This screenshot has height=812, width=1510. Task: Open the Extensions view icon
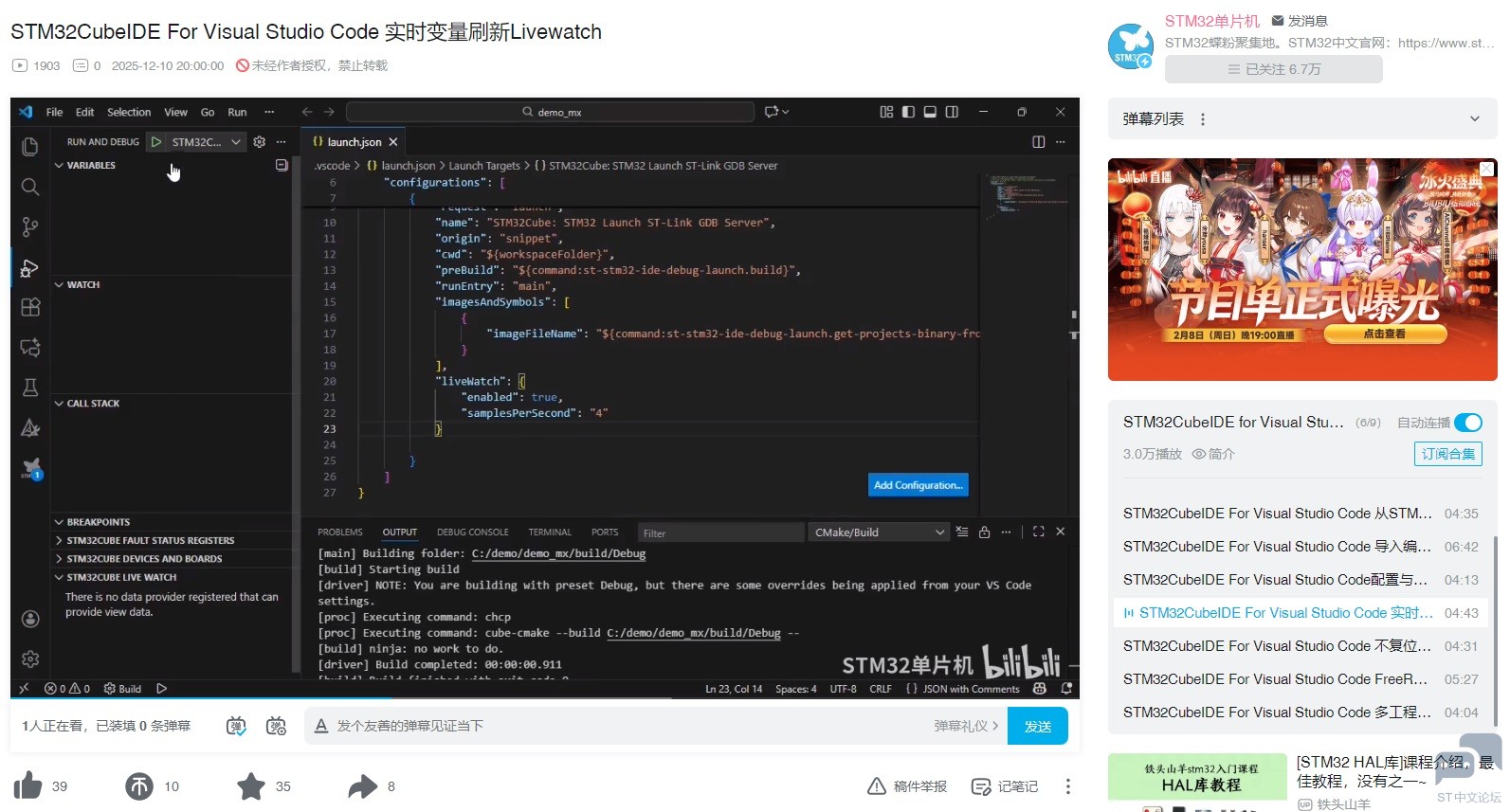click(x=30, y=307)
